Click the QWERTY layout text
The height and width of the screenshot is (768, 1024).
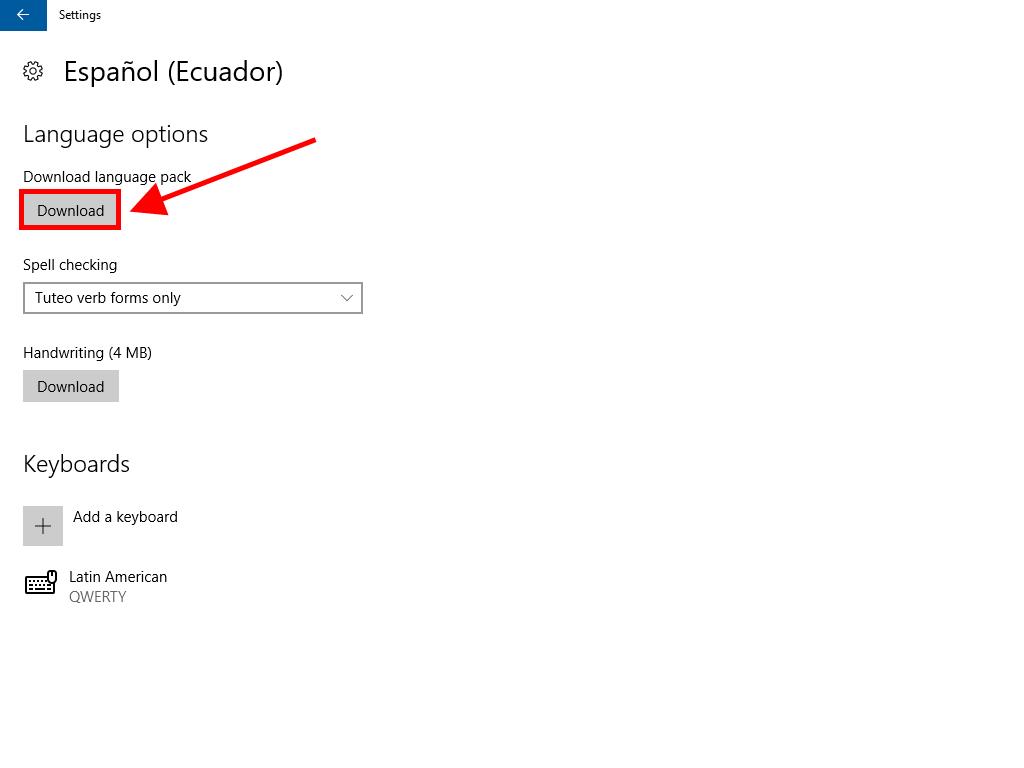click(97, 597)
